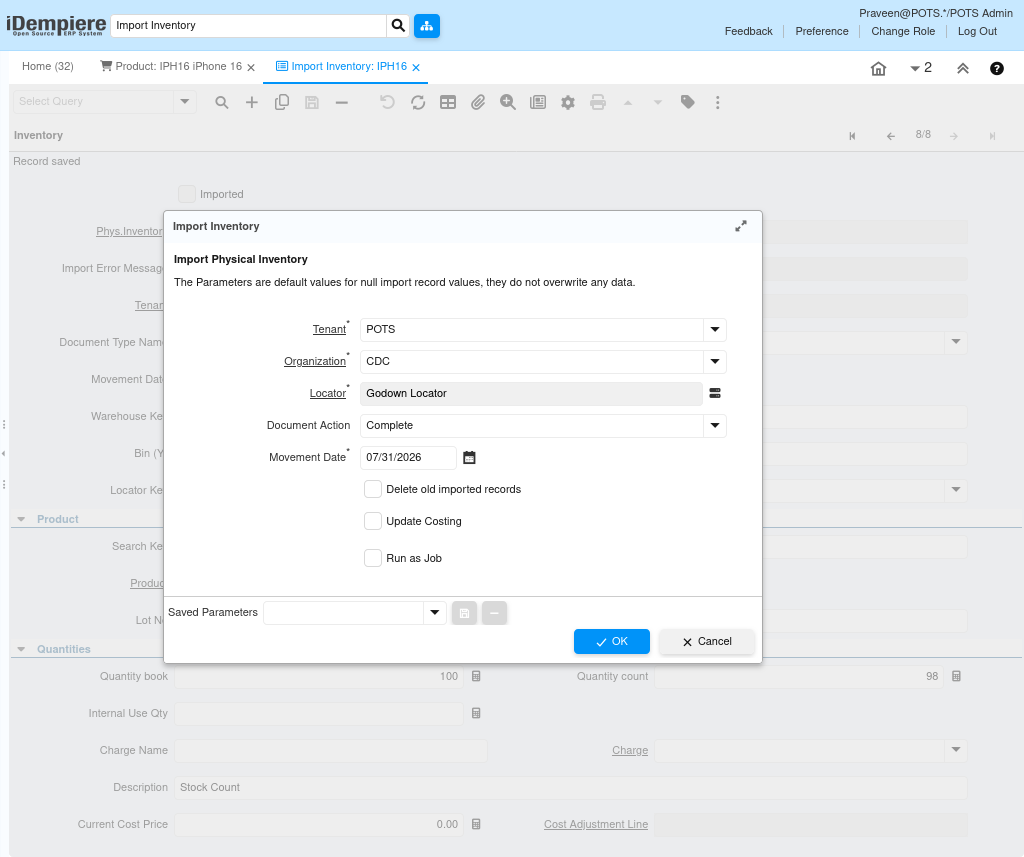Click Log Out link
The image size is (1024, 857).
pyautogui.click(x=977, y=31)
